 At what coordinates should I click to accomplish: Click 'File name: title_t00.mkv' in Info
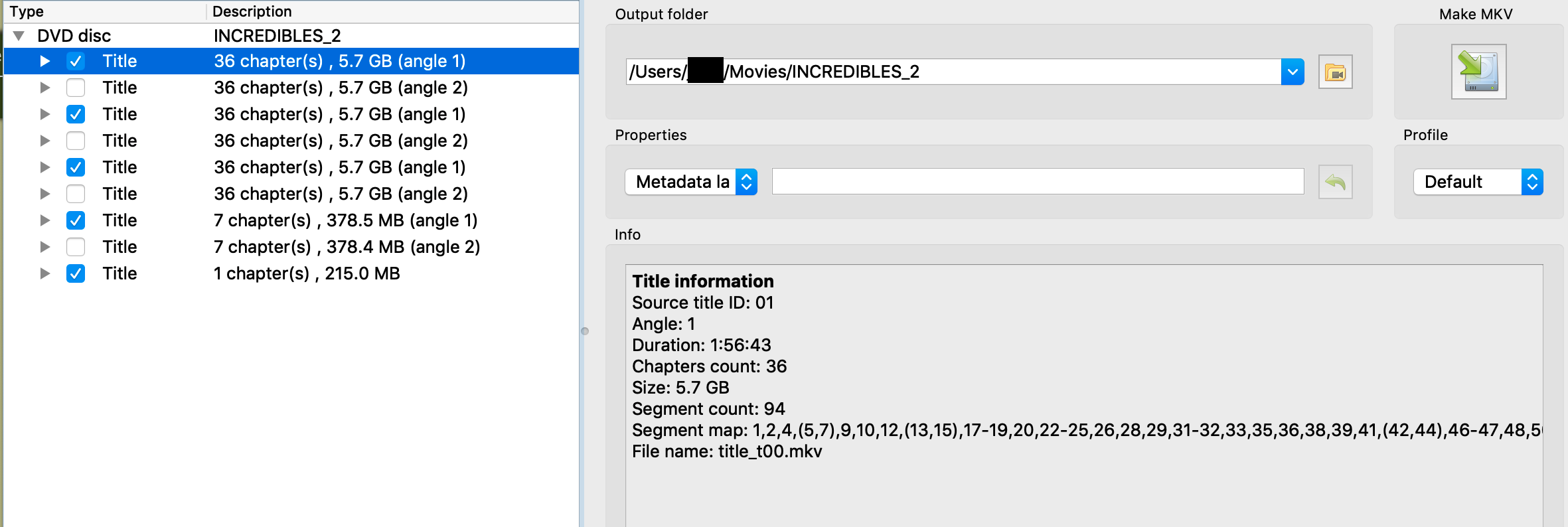[x=727, y=451]
